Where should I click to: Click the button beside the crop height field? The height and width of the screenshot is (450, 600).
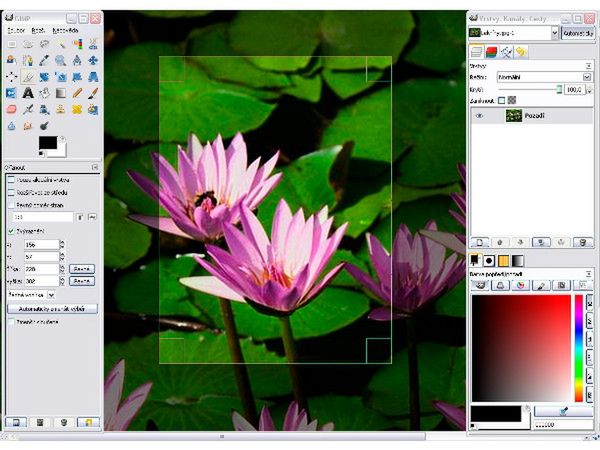coord(82,281)
